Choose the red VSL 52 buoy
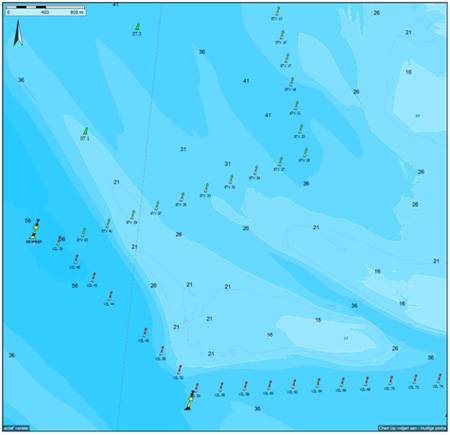 point(179,370)
